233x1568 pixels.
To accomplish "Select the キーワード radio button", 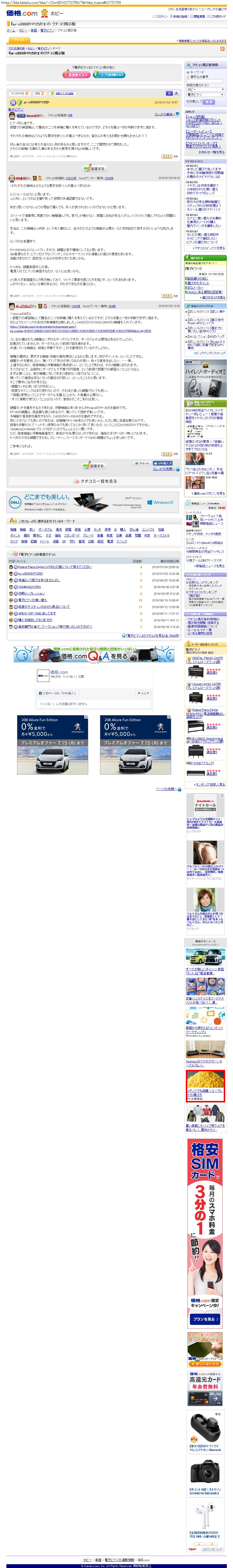I will [188, 72].
